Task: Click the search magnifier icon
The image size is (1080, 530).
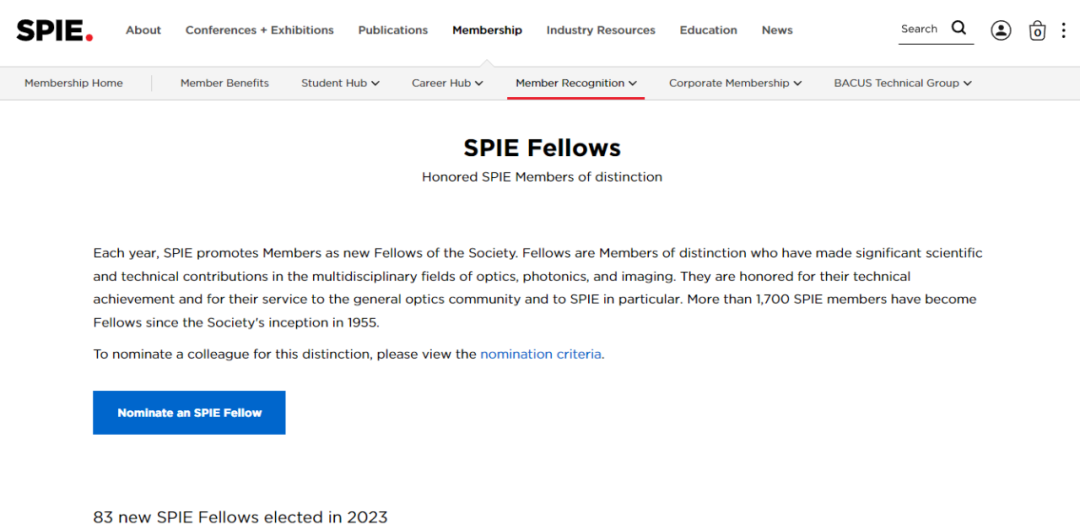Action: pos(959,28)
